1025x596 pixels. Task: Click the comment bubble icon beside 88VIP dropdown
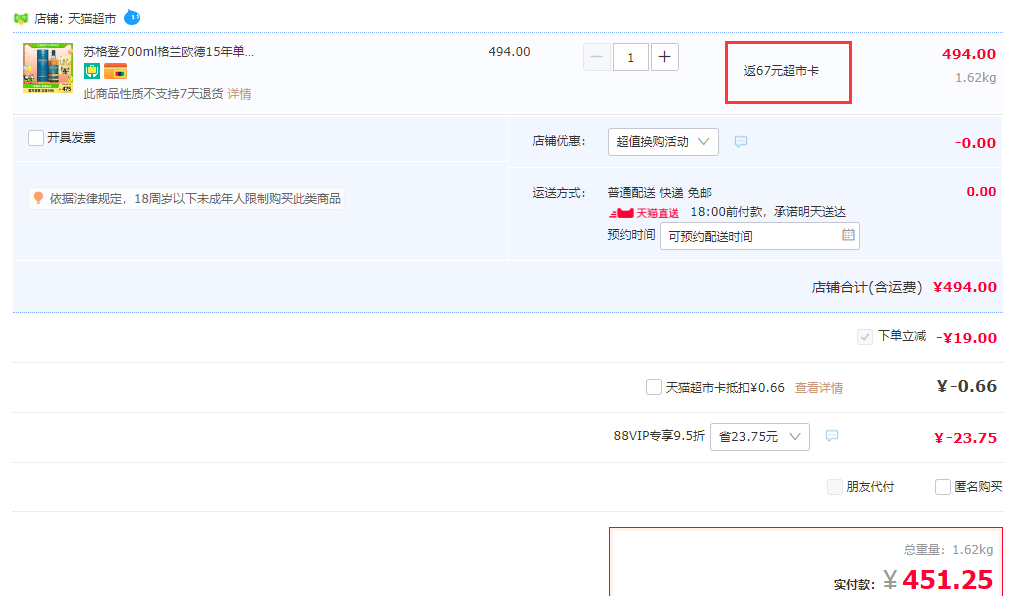tap(832, 436)
